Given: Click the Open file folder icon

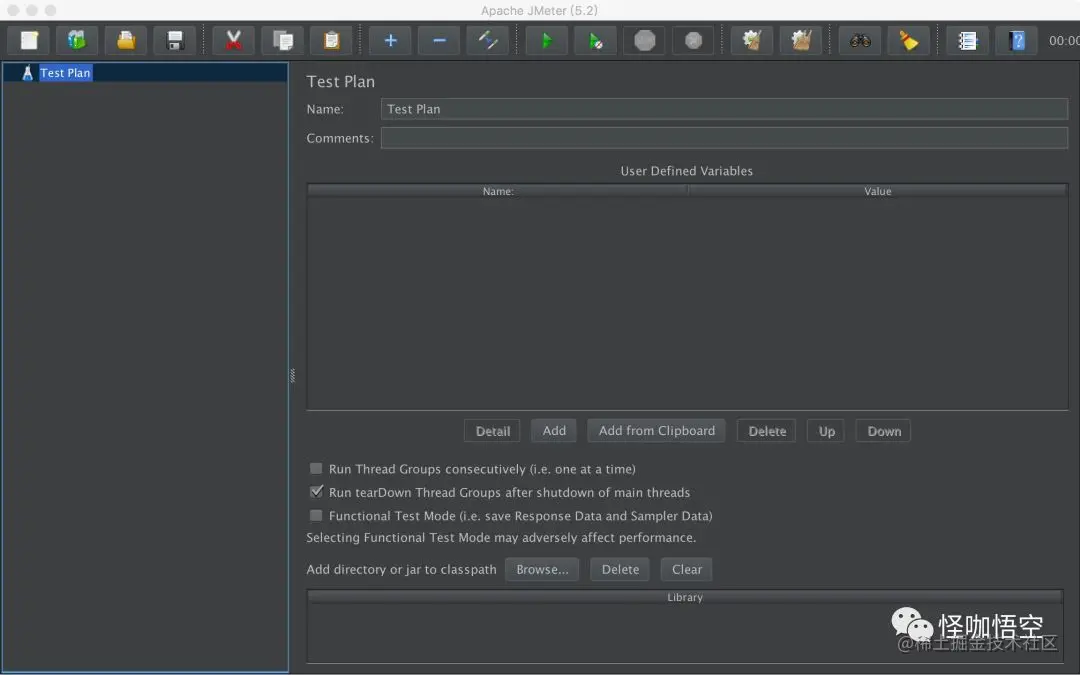Looking at the screenshot, I should (125, 41).
